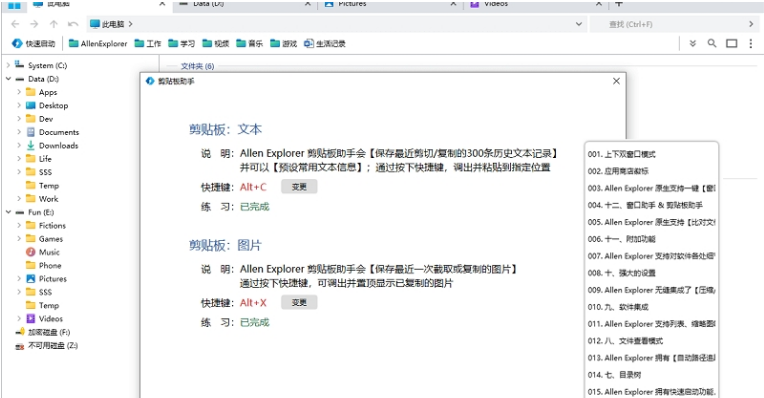Go up one folder level
This screenshot has height=398, width=764.
point(54,24)
